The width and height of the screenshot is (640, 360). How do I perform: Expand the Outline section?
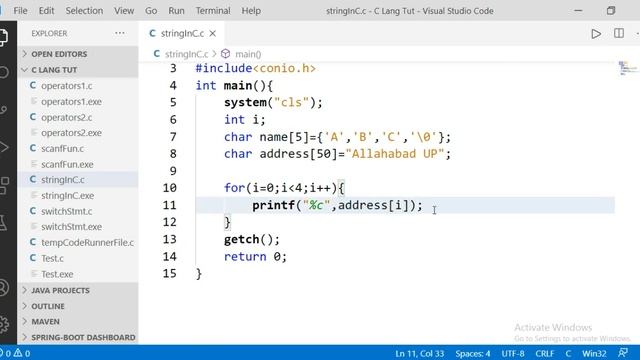pyautogui.click(x=78, y=306)
